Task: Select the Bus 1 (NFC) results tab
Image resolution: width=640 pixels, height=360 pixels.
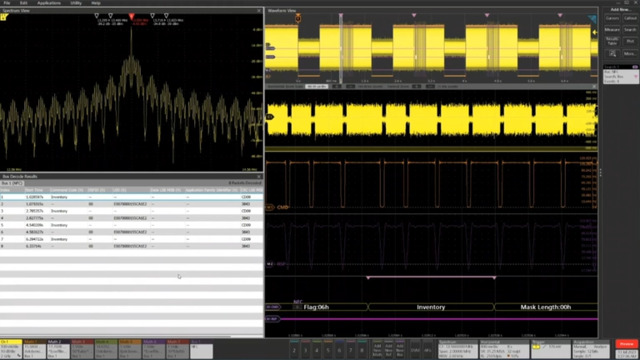Action: pyautogui.click(x=12, y=183)
